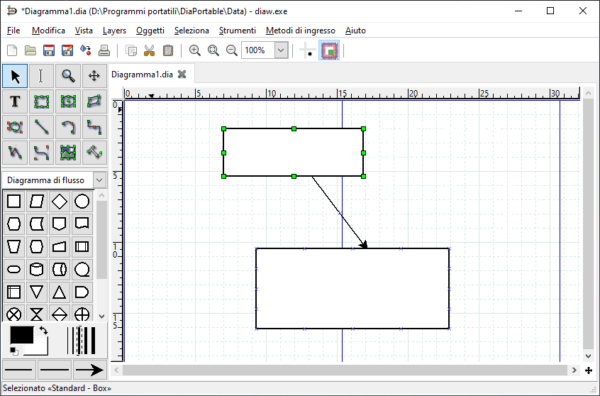Image resolution: width=600 pixels, height=396 pixels.
Task: Print the diagram
Action: [104, 51]
